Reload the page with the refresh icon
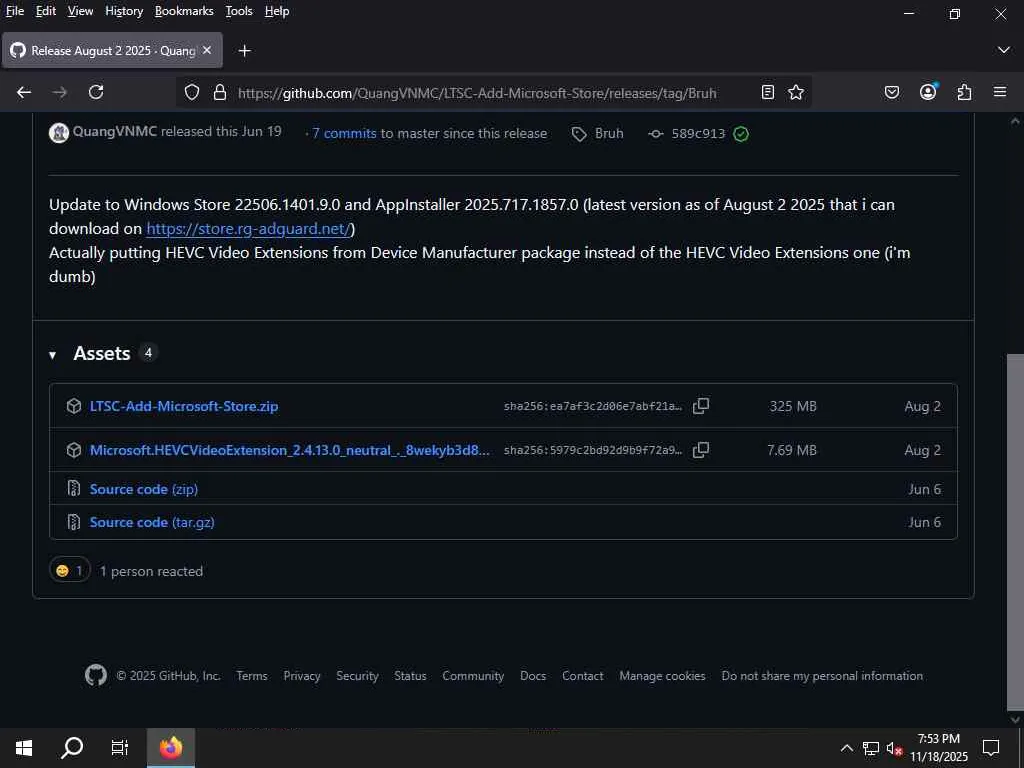This screenshot has width=1024, height=768. pos(96,92)
